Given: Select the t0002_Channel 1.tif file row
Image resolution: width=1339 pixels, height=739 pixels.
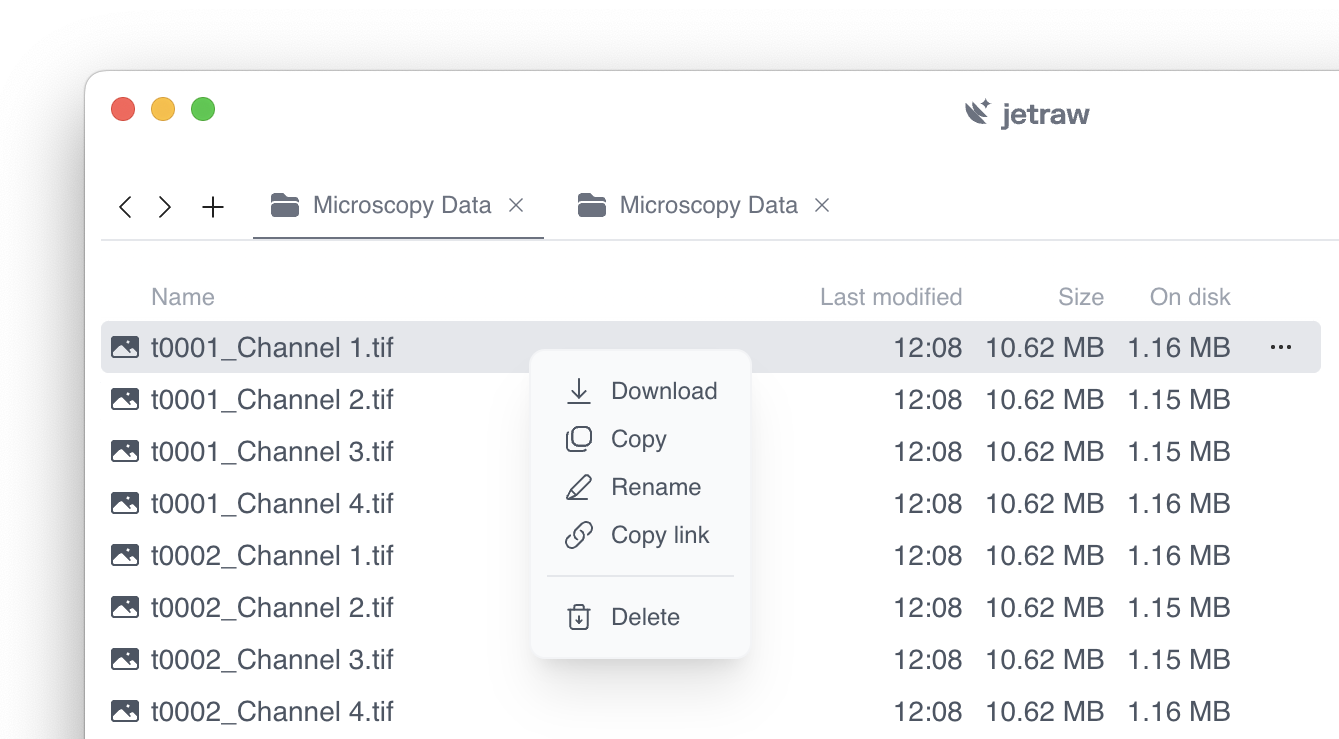Looking at the screenshot, I should coord(272,555).
